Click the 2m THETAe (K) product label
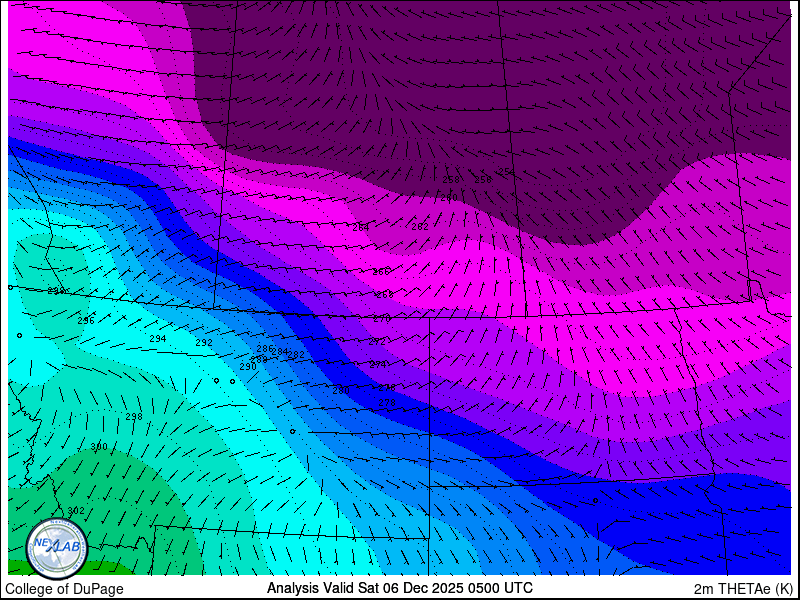This screenshot has width=800, height=600. [743, 589]
